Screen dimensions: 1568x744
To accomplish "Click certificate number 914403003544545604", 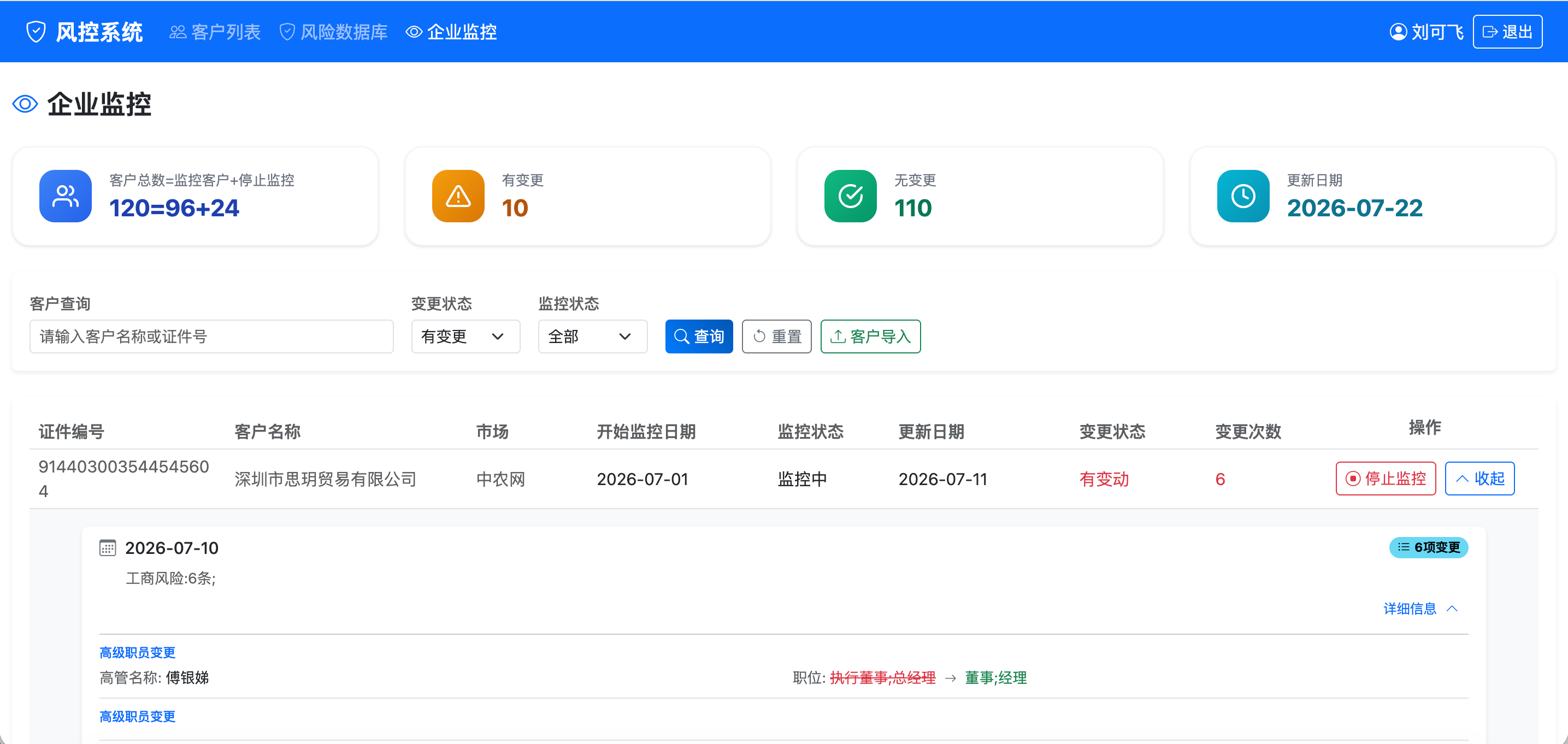I will [123, 479].
